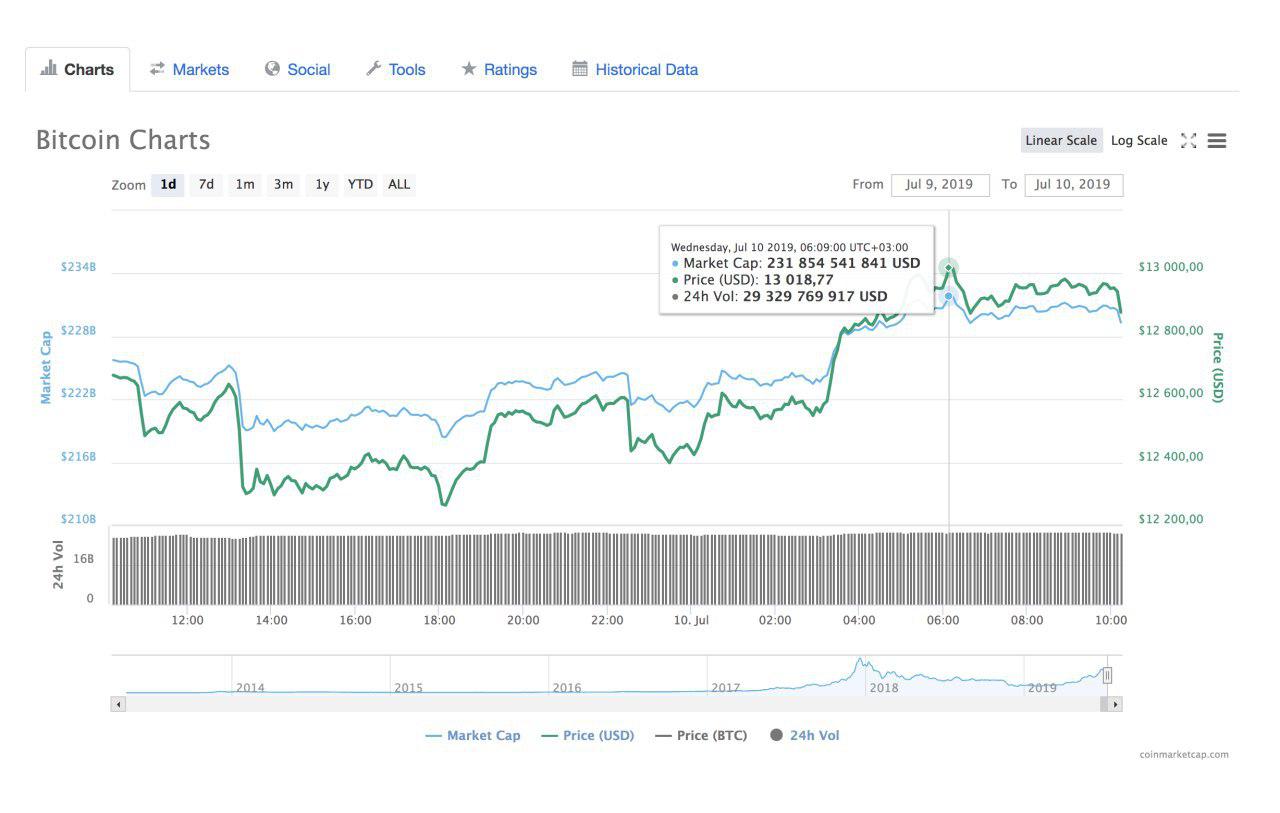Set zoom range to YTD
1280x813 pixels.
click(360, 184)
